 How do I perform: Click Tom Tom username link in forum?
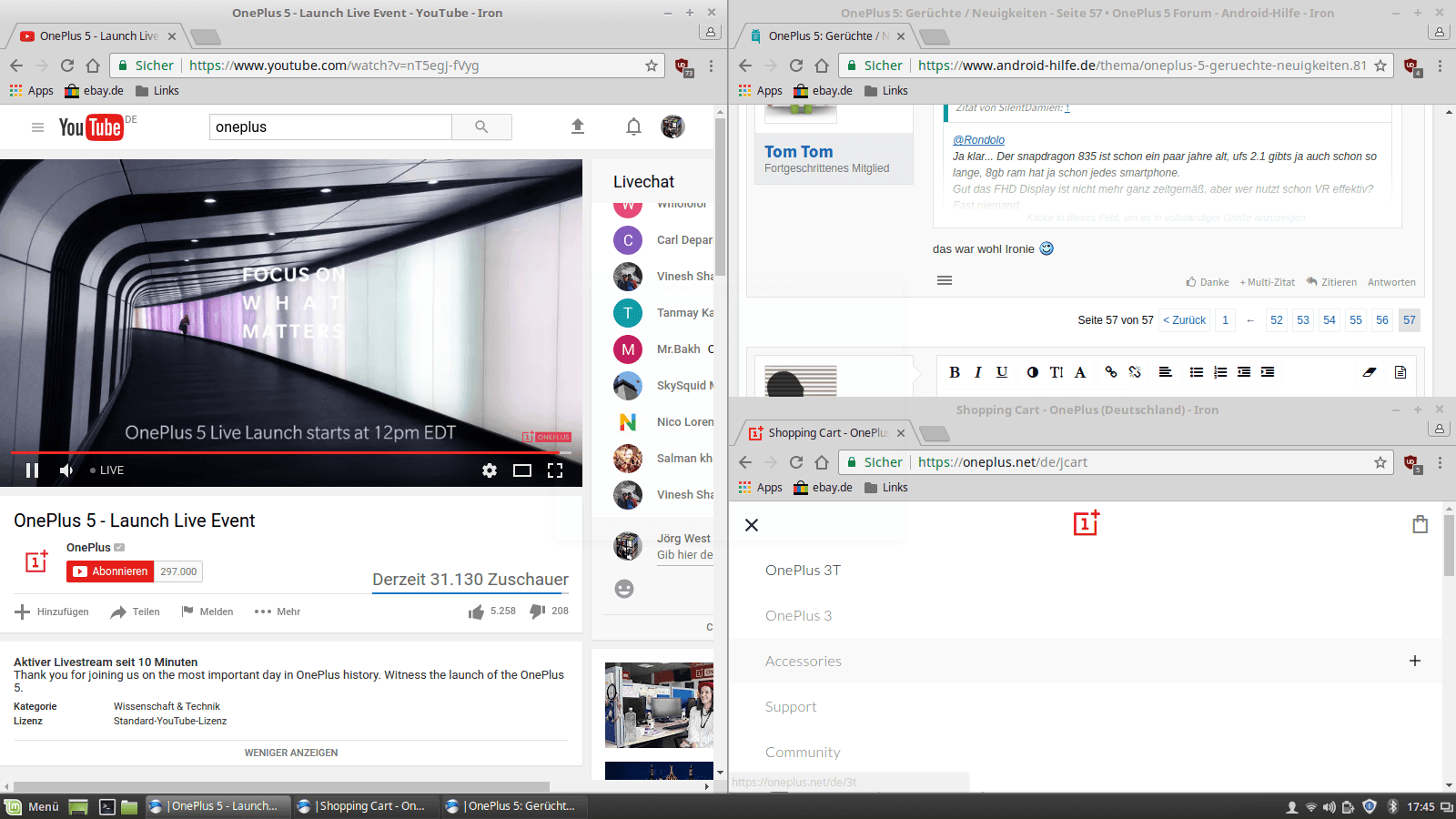(798, 152)
